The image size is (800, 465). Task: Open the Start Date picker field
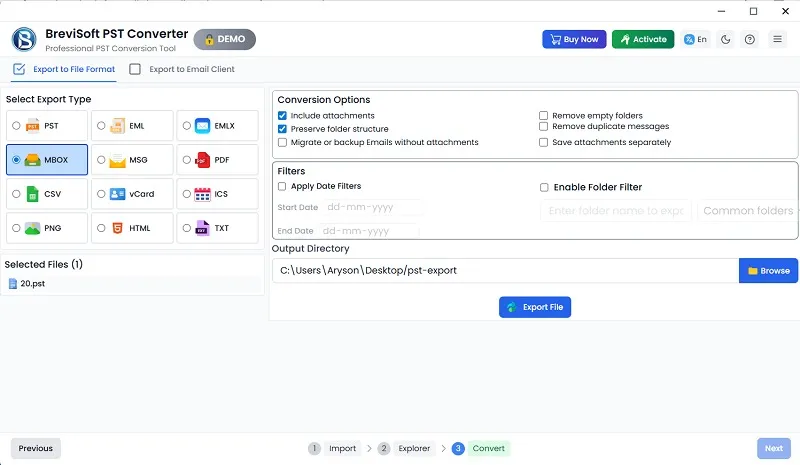point(371,208)
